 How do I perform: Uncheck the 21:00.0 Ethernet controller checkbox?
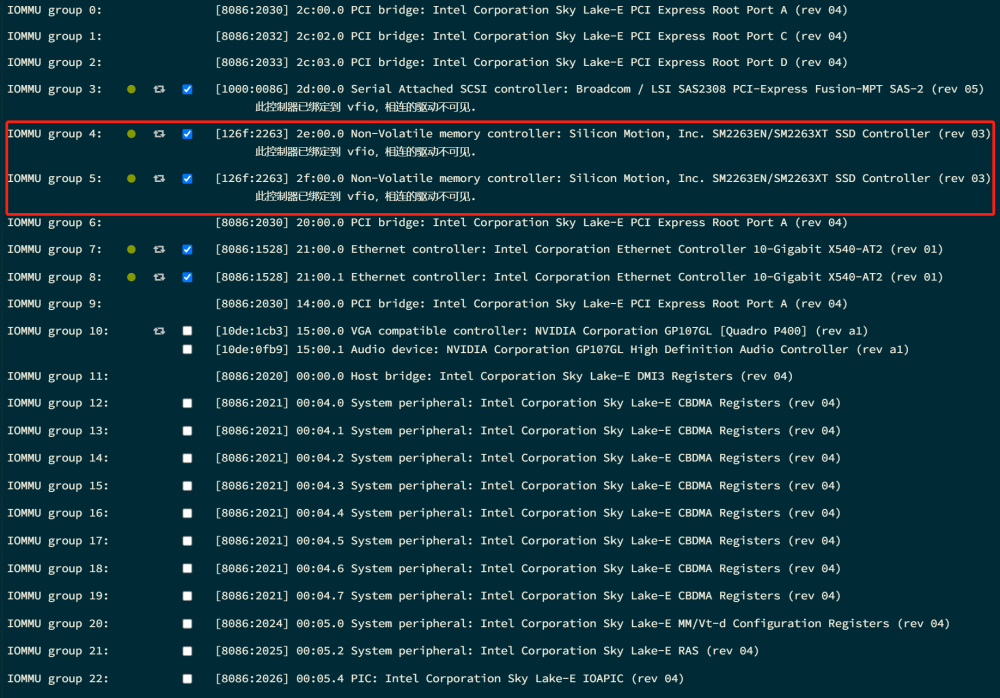188,249
